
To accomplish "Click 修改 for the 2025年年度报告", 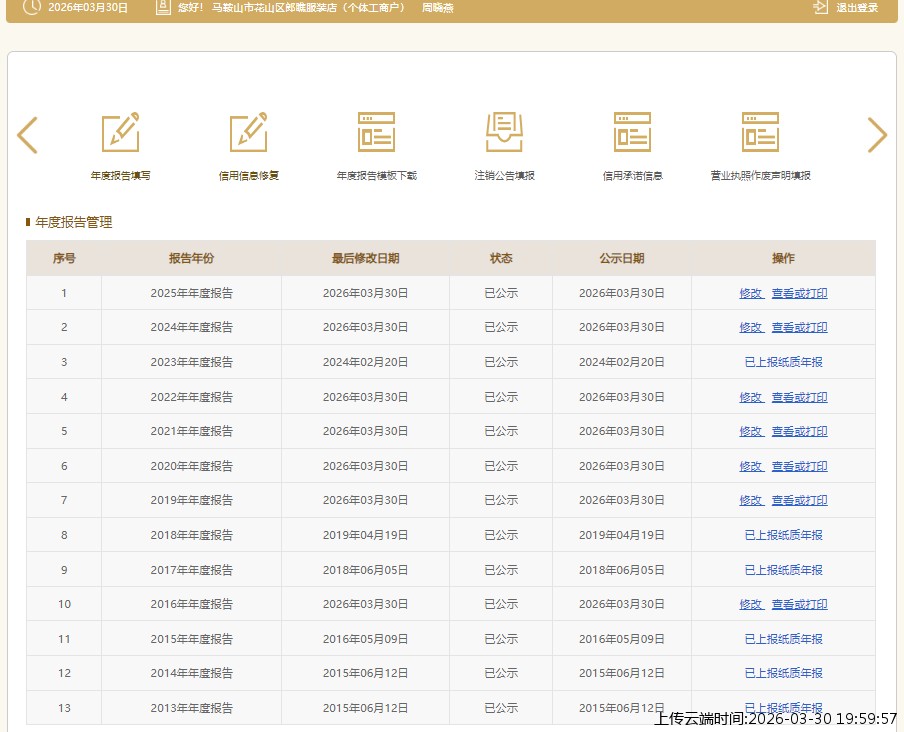I will (x=751, y=293).
